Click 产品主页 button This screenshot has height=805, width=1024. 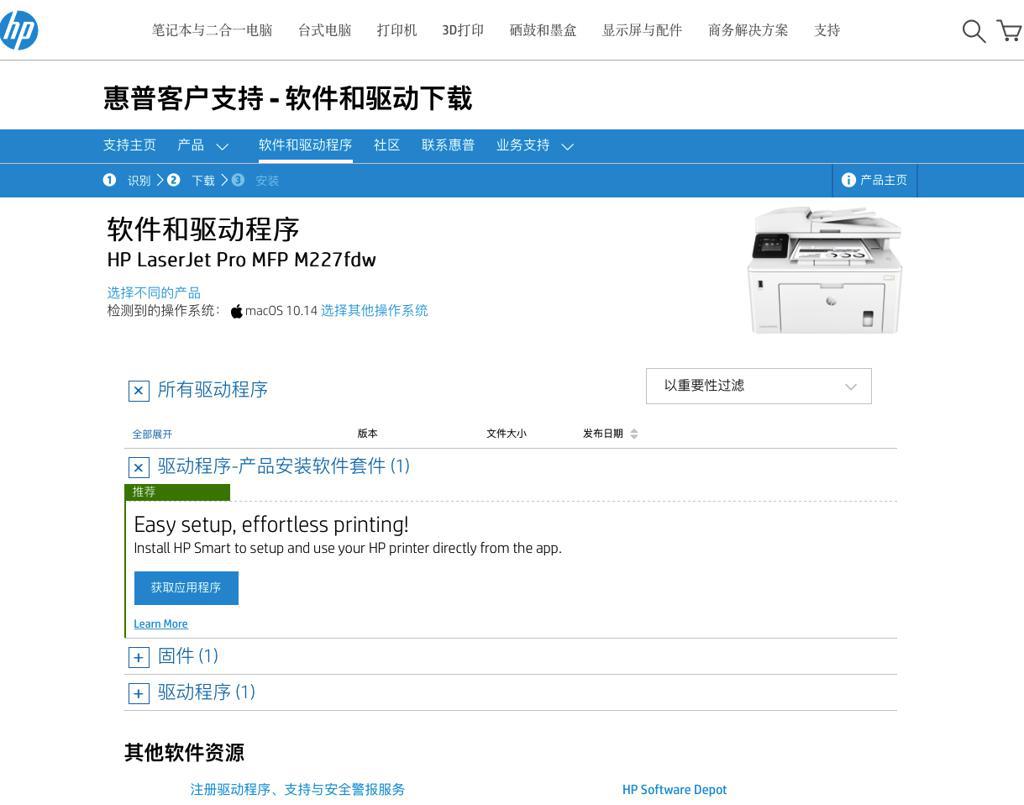(x=874, y=180)
